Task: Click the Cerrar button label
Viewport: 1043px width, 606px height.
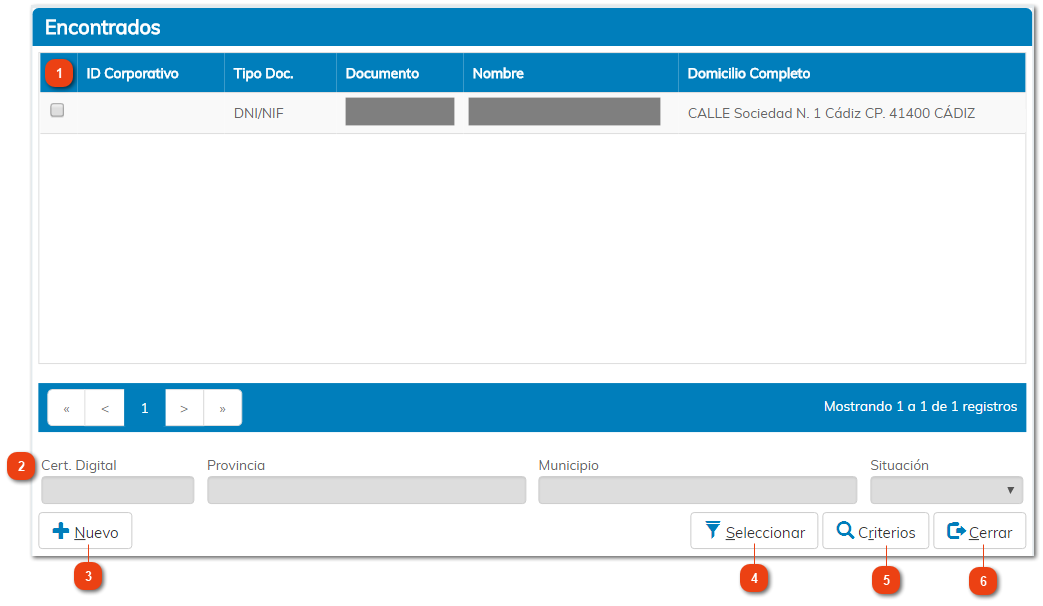Action: (990, 533)
